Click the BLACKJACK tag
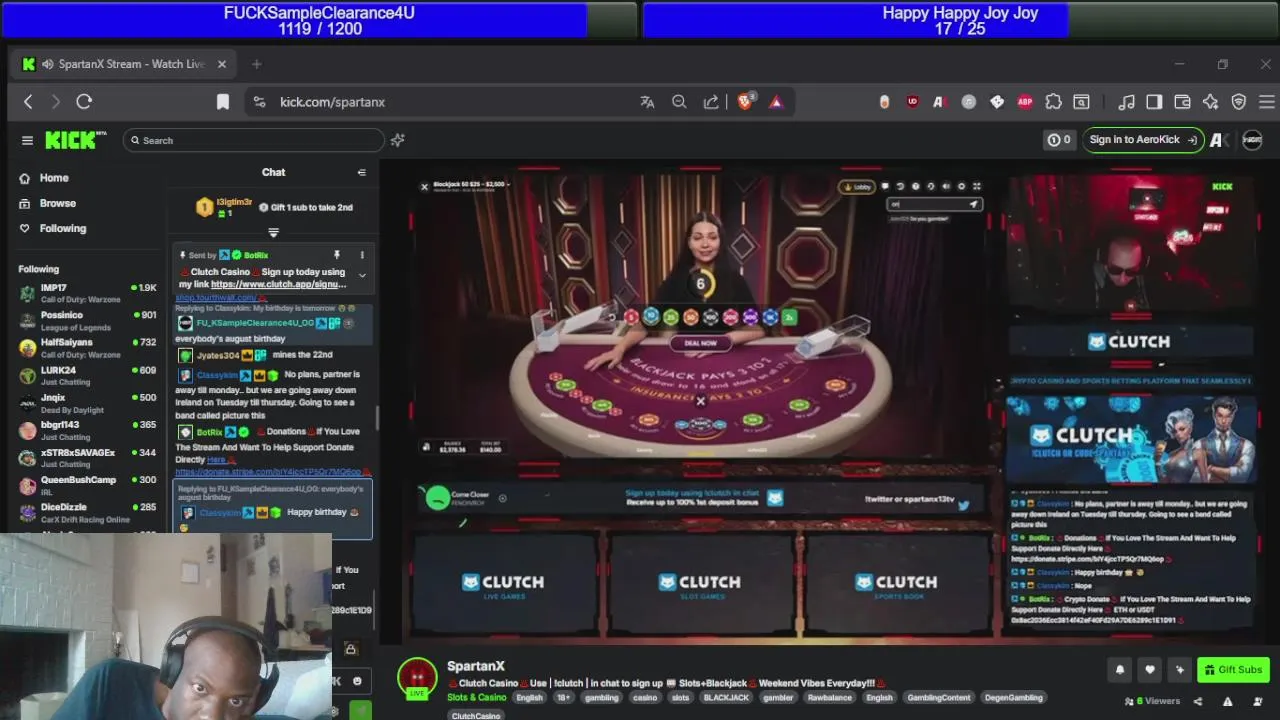The width and height of the screenshot is (1280, 720). pyautogui.click(x=726, y=698)
